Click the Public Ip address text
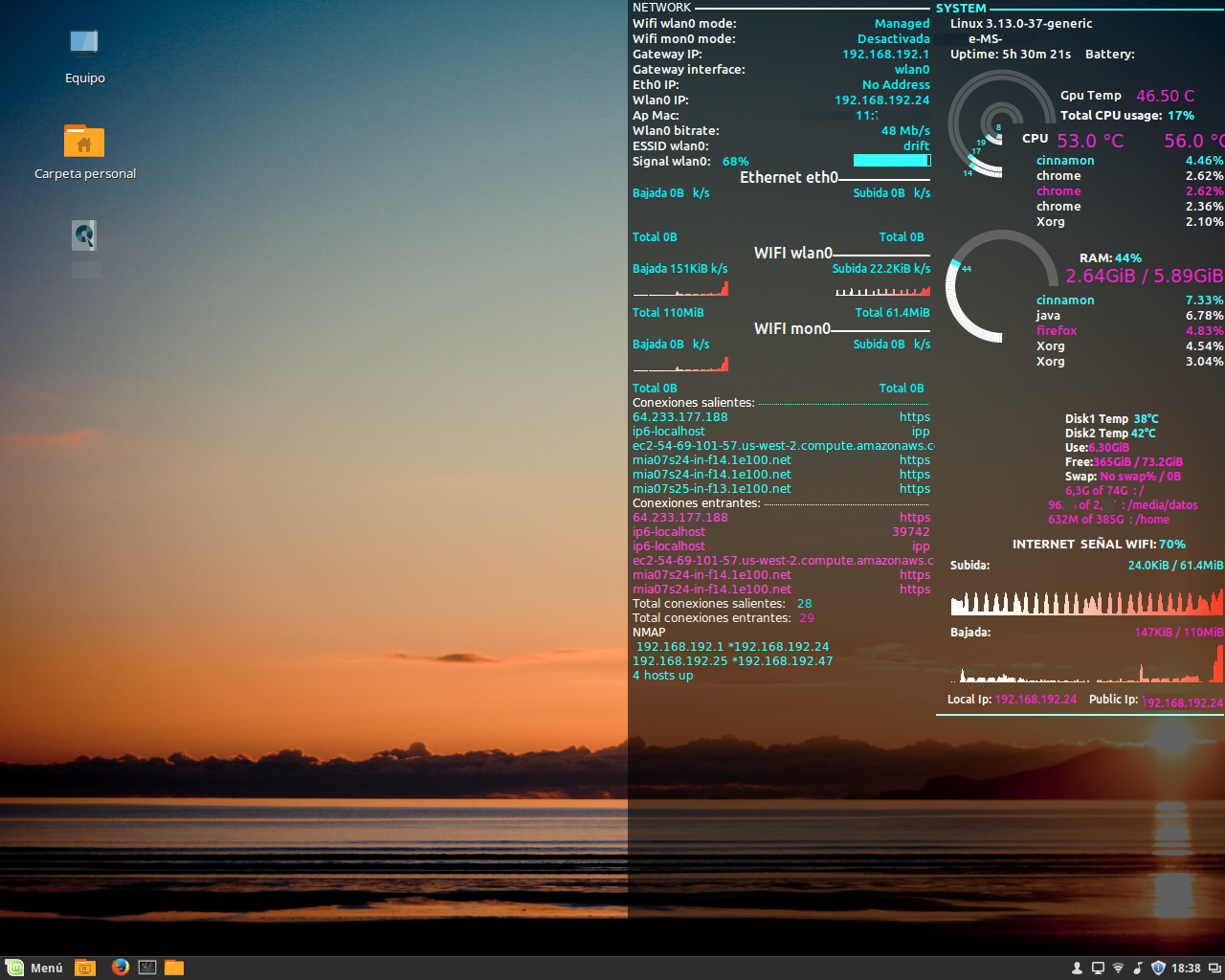Viewport: 1225px width, 980px height. 1182,702
